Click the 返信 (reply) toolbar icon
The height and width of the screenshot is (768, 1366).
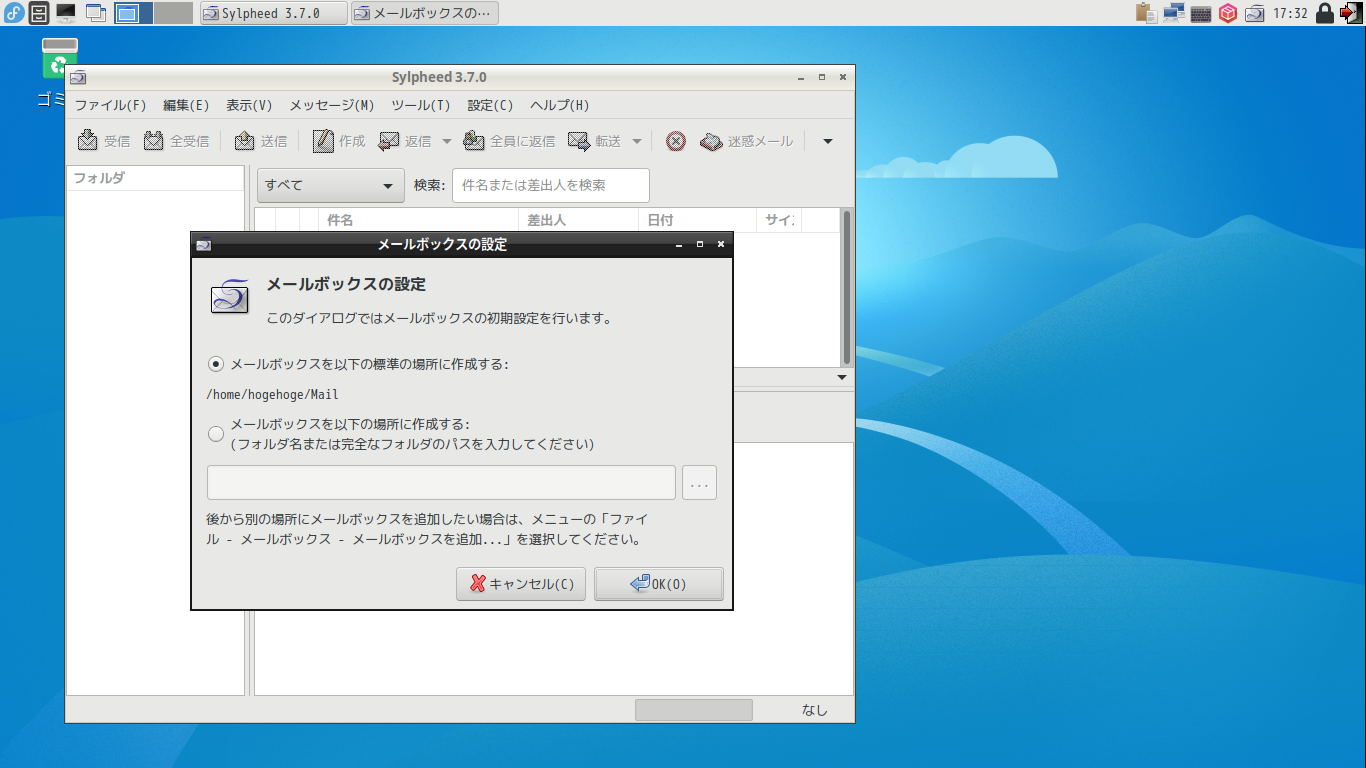pyautogui.click(x=389, y=141)
